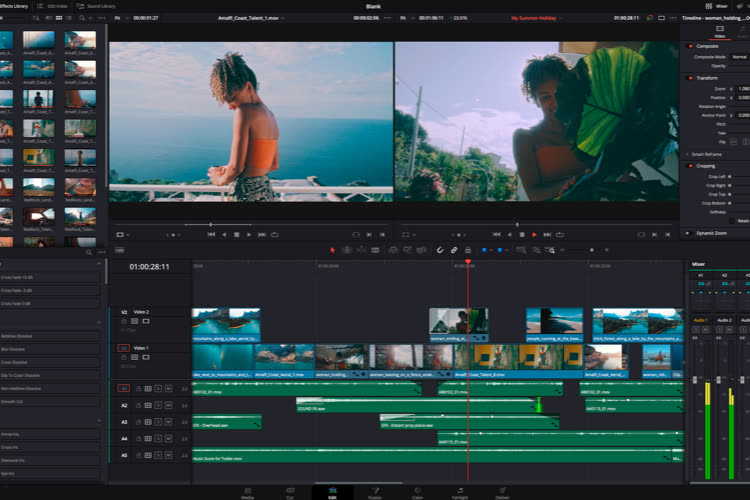Toggle Position Lock padlock in toolbar
The height and width of the screenshot is (500, 750).
click(468, 250)
